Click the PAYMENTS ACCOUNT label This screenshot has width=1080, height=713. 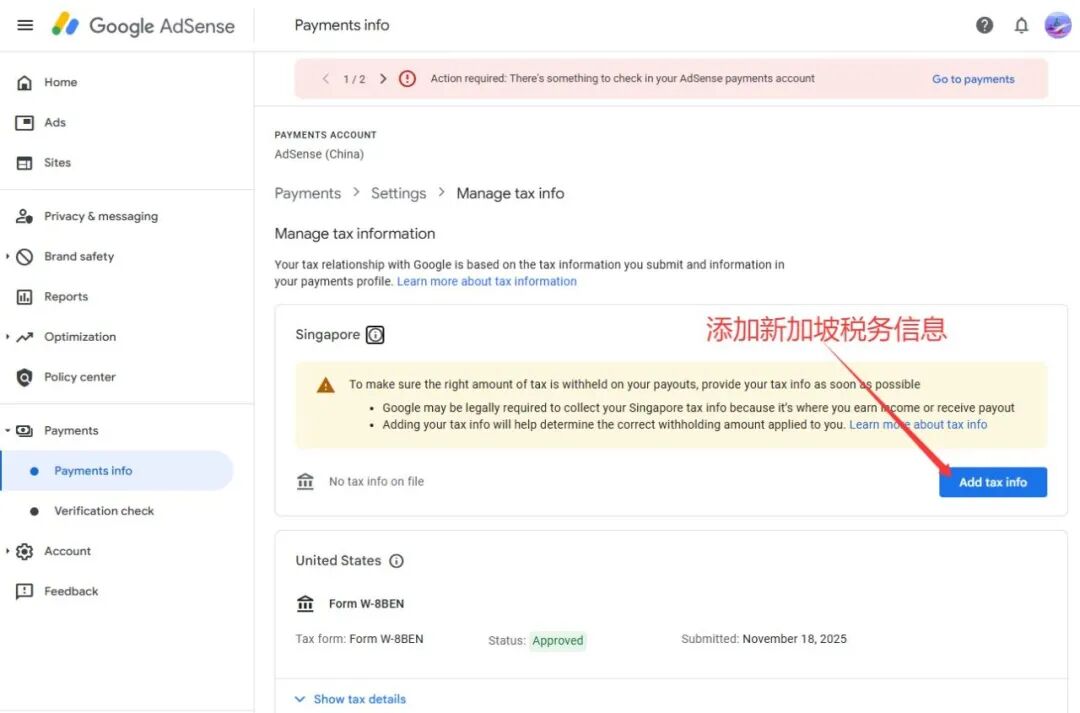point(325,135)
